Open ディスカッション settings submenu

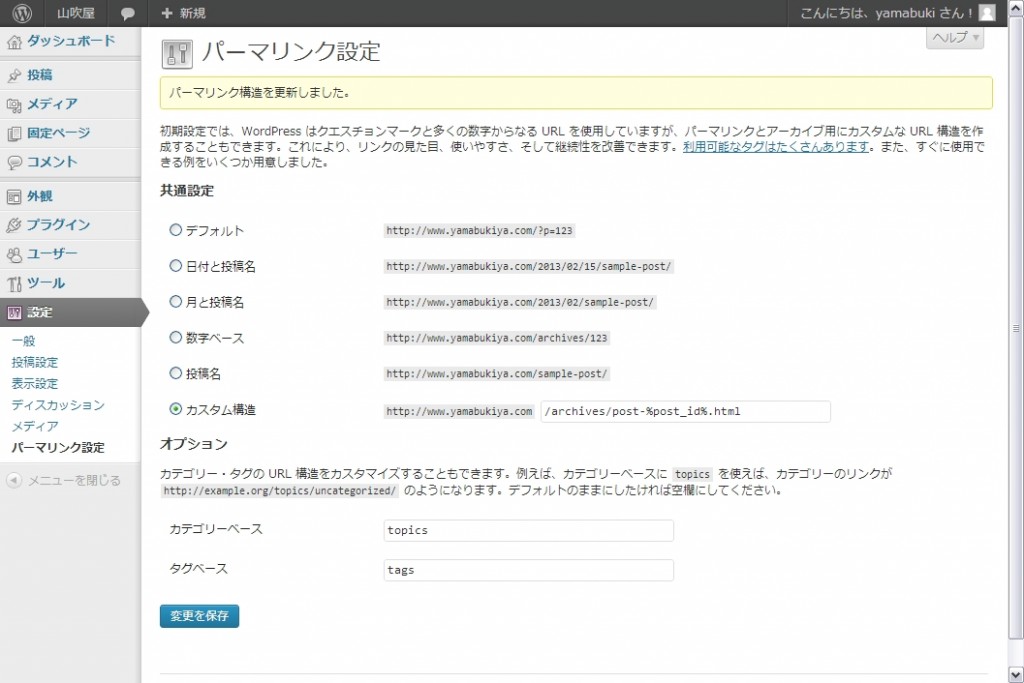58,405
